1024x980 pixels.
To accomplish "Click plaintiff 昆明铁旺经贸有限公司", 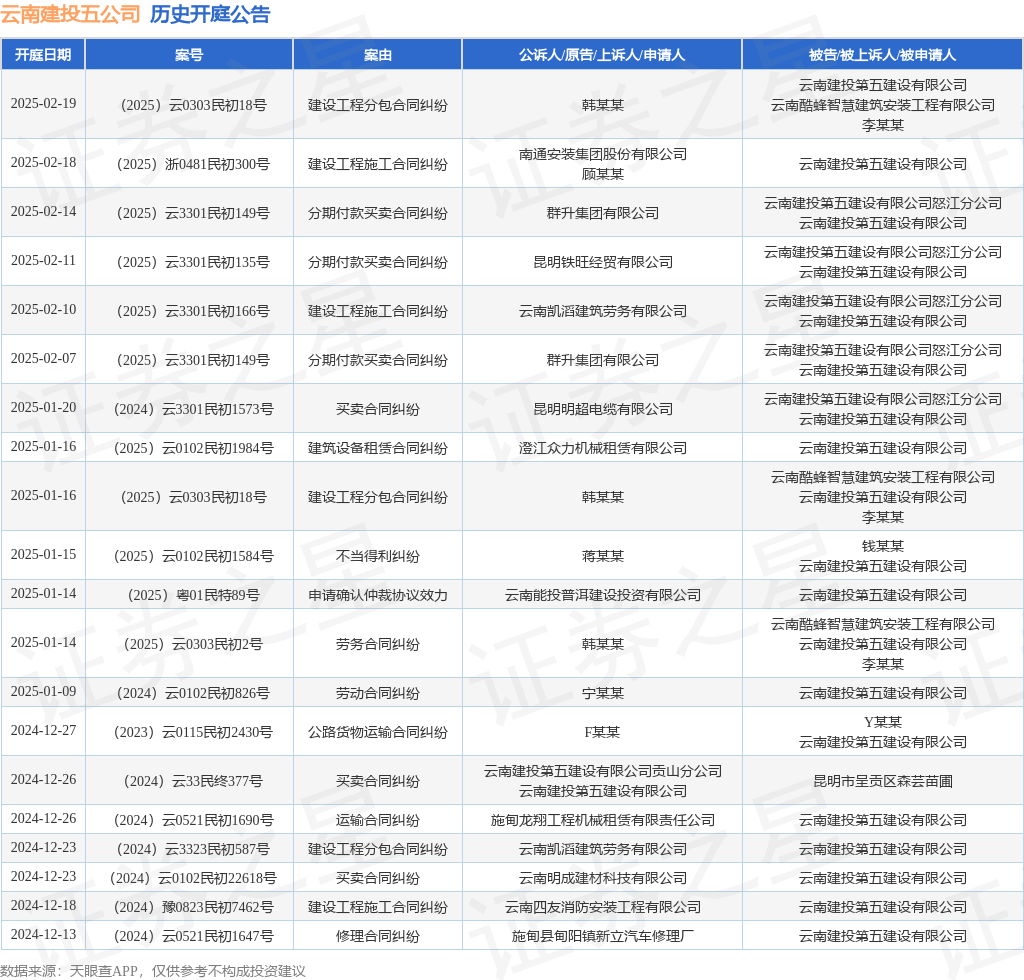I will point(602,262).
